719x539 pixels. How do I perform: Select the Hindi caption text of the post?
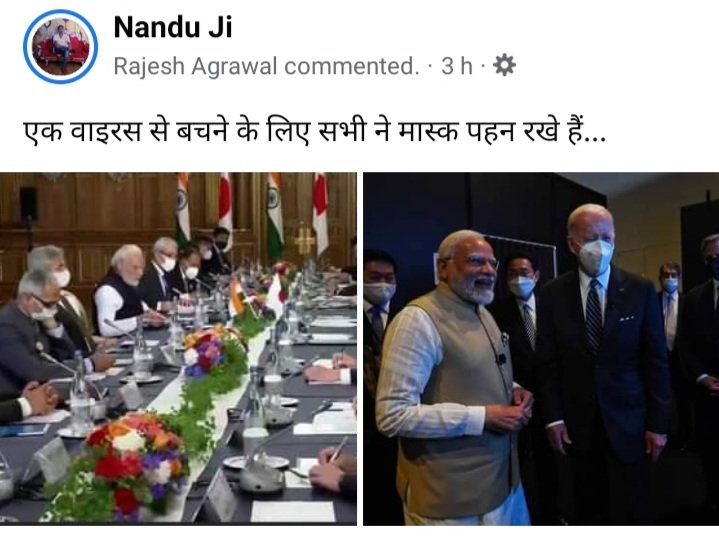tap(315, 132)
